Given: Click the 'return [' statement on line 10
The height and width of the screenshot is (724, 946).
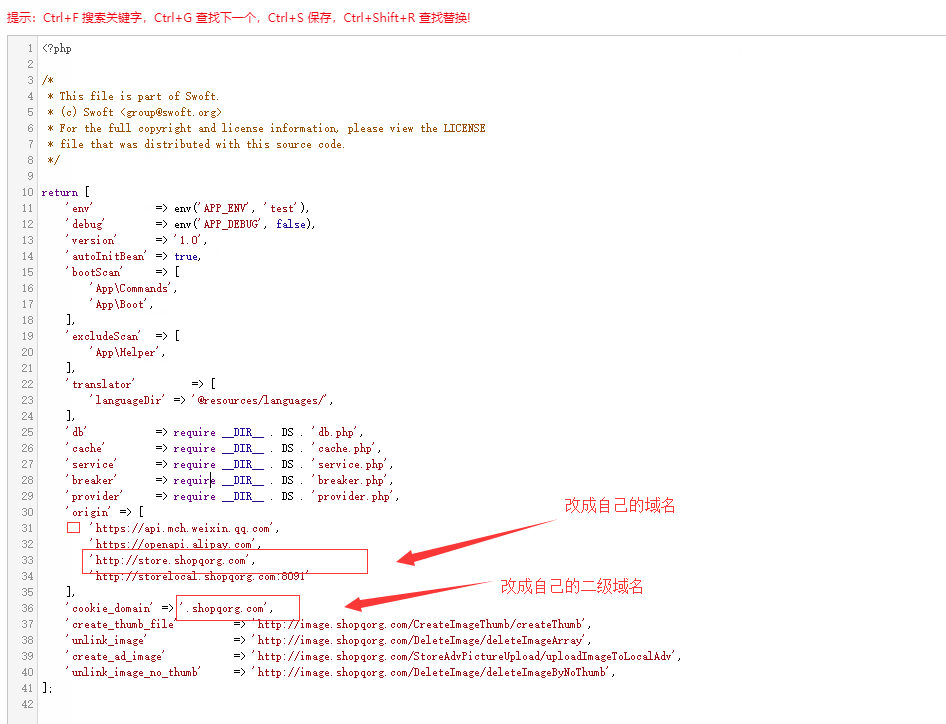Looking at the screenshot, I should 66,192.
